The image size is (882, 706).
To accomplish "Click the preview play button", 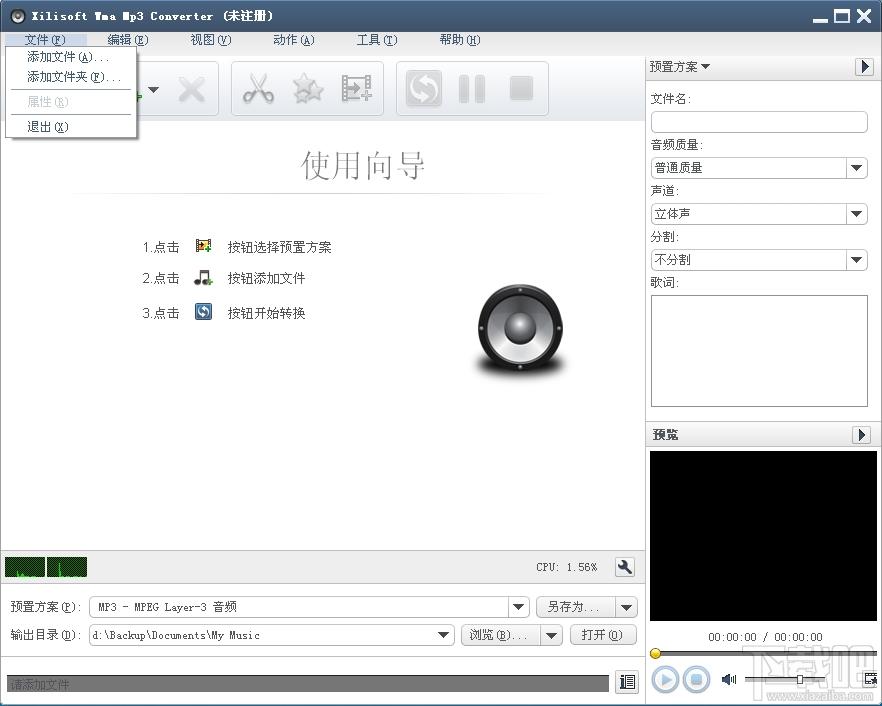I will tap(665, 680).
